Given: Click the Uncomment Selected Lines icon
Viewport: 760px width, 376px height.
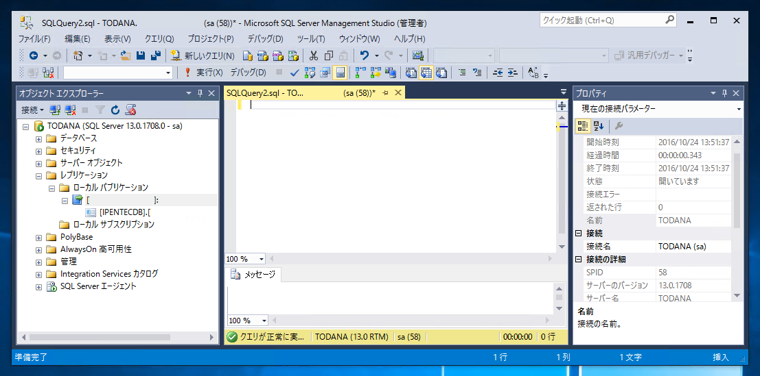Looking at the screenshot, I should coord(477,73).
